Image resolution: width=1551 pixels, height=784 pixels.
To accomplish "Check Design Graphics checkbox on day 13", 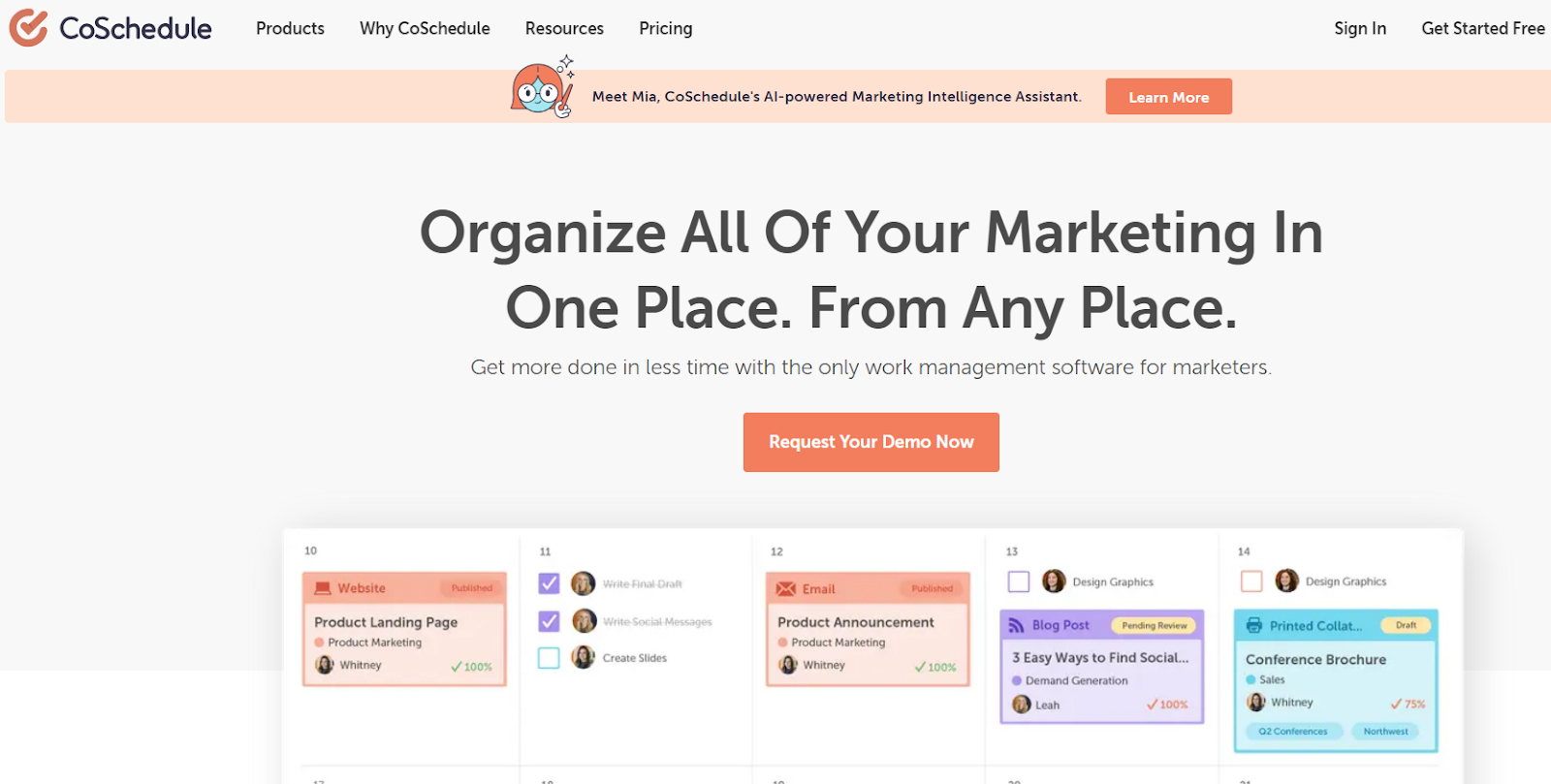I will pos(1019,581).
